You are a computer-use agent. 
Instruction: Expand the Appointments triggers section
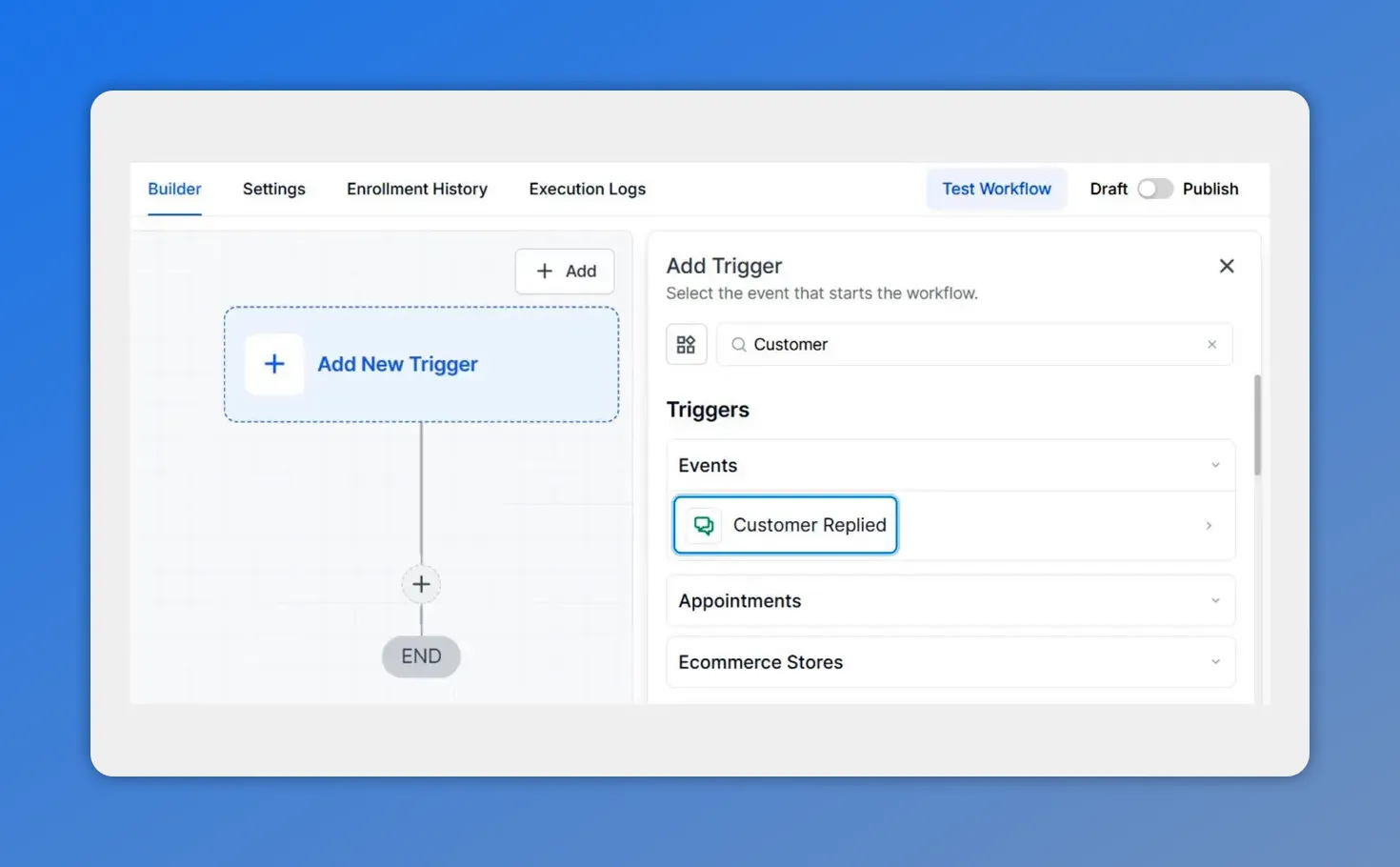pos(1215,600)
